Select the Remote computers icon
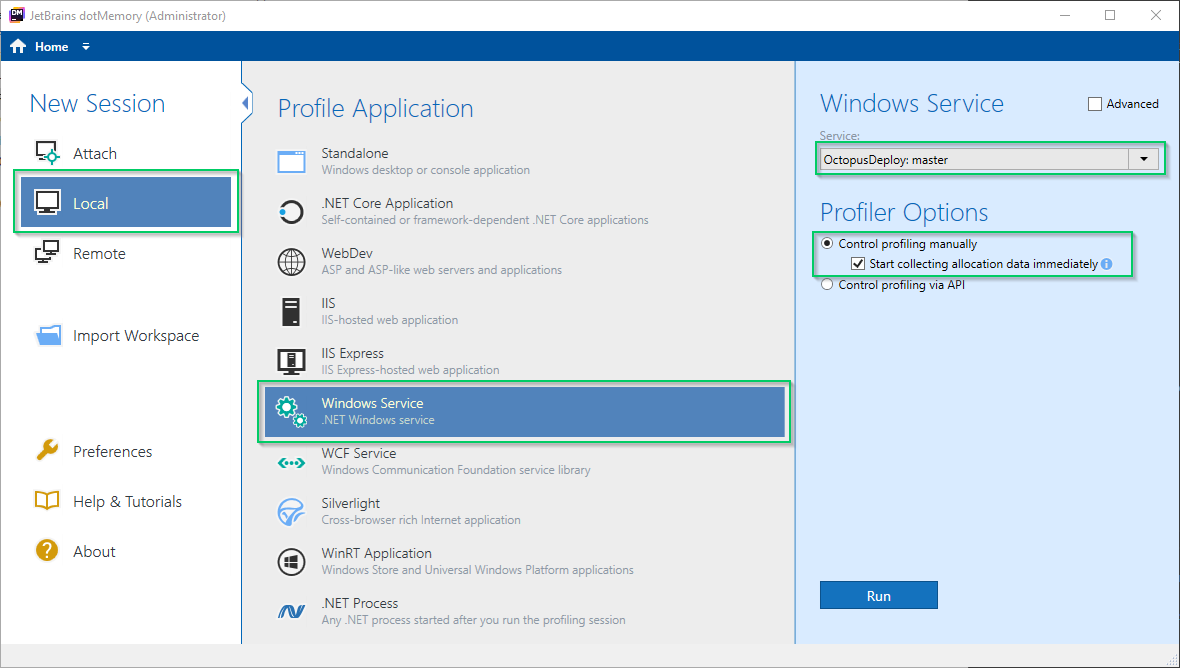 click(47, 253)
